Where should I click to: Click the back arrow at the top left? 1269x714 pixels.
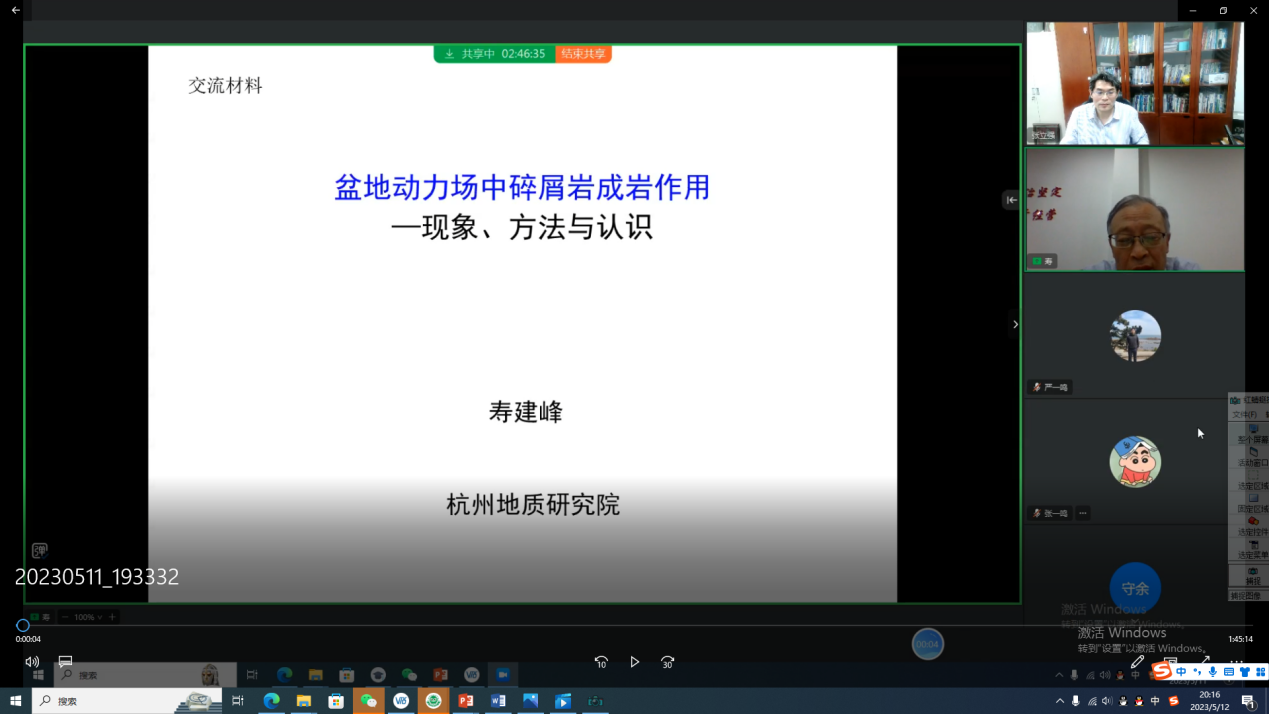tap(15, 10)
